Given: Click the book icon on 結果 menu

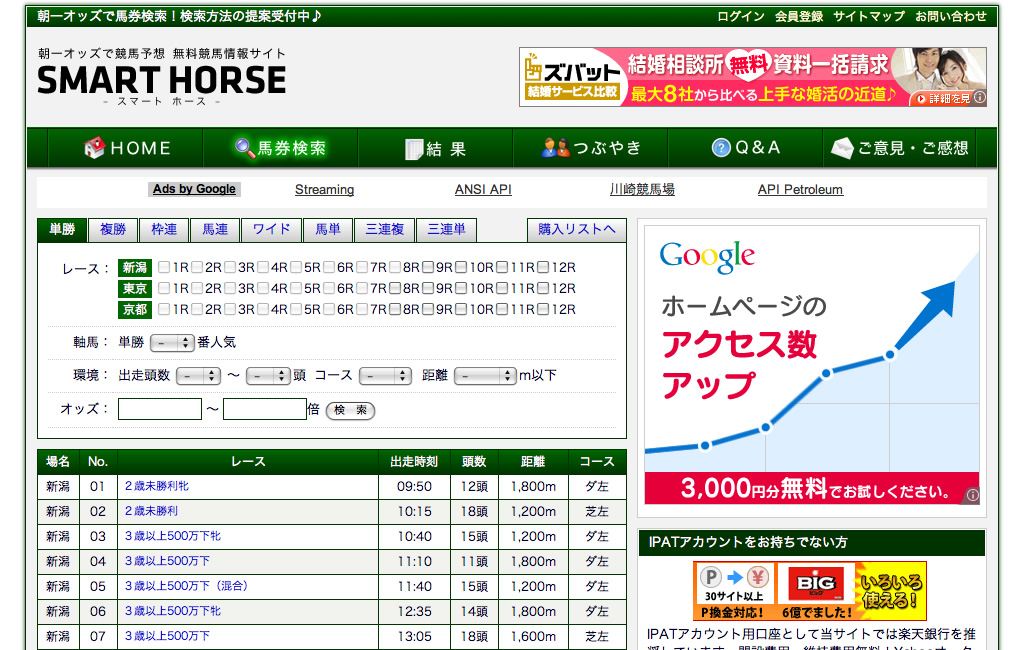Looking at the screenshot, I should click(x=413, y=146).
